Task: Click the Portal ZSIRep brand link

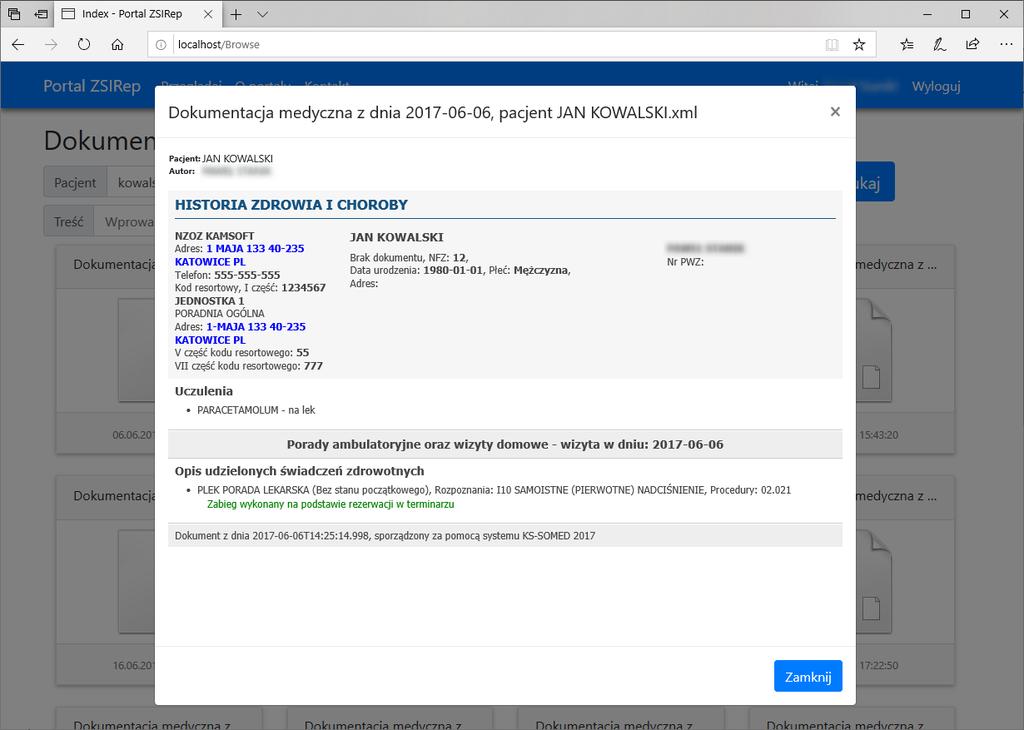Action: [x=92, y=86]
